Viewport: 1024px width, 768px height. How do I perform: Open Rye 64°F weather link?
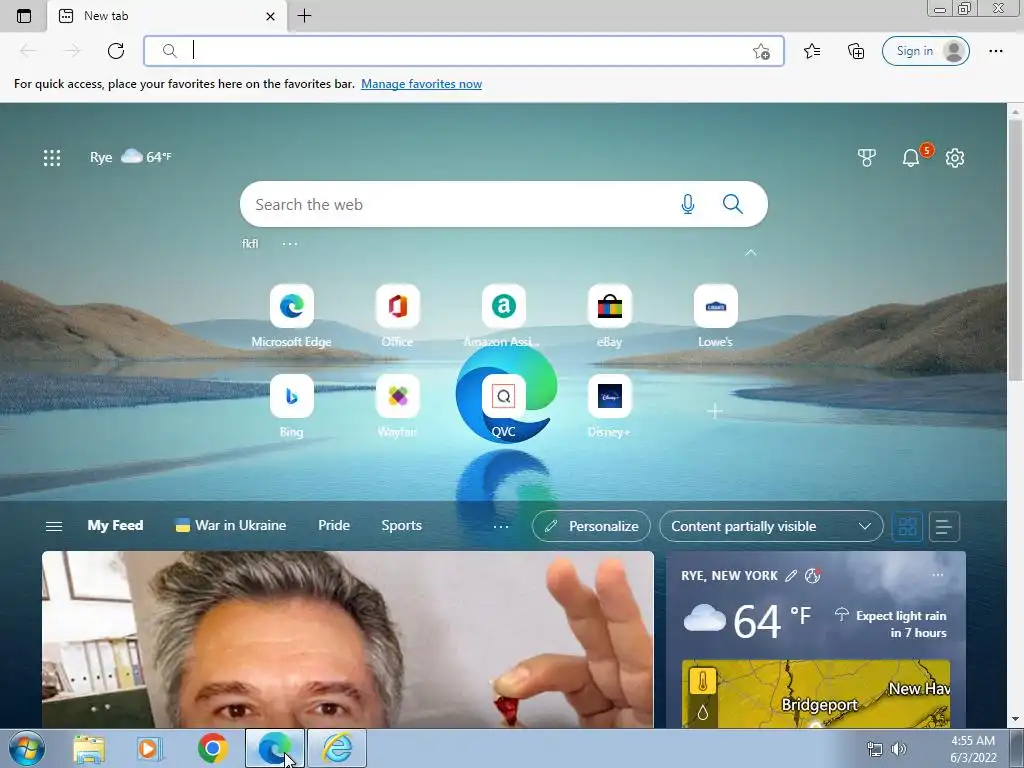(x=131, y=157)
